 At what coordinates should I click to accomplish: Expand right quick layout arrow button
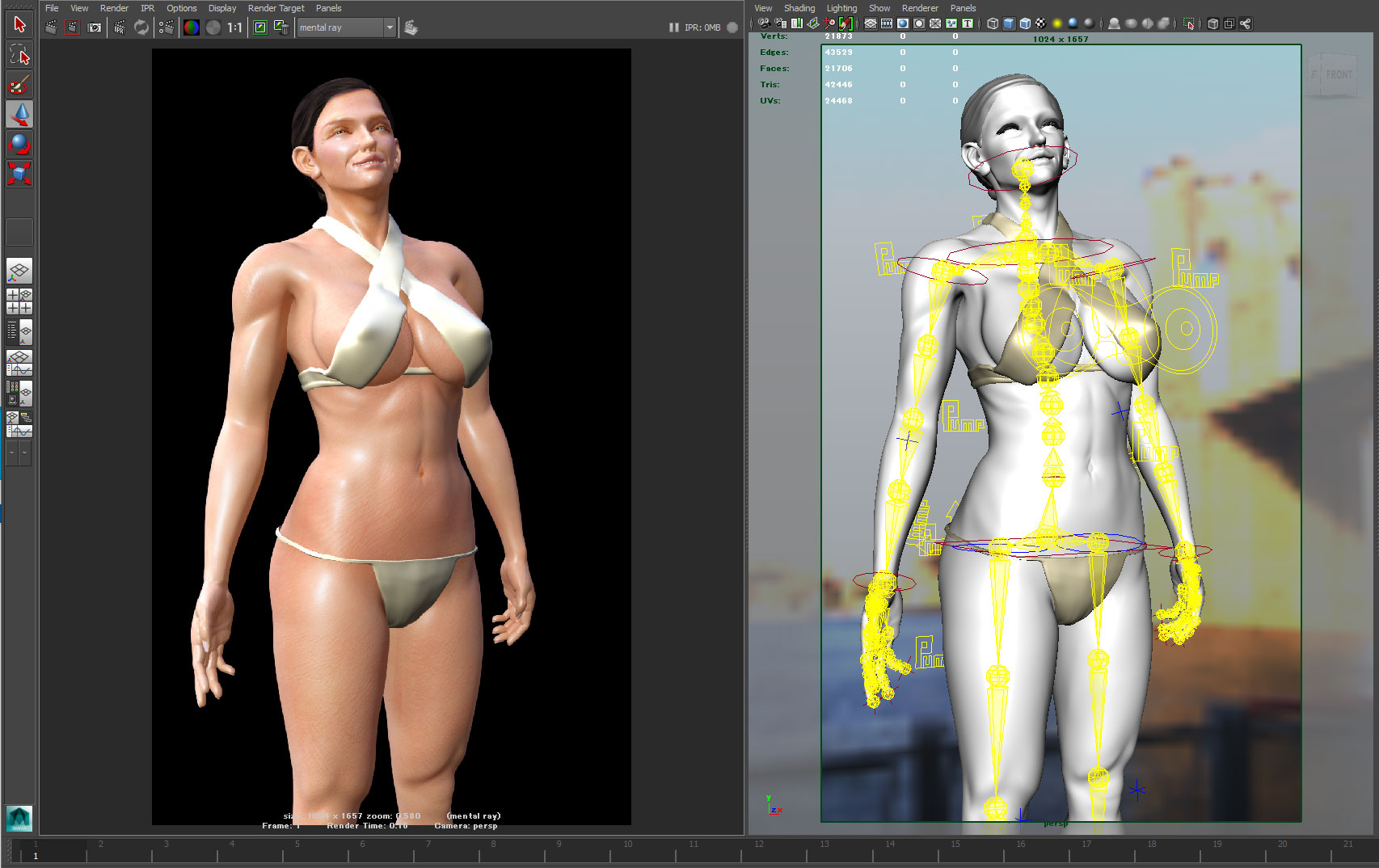[26, 453]
